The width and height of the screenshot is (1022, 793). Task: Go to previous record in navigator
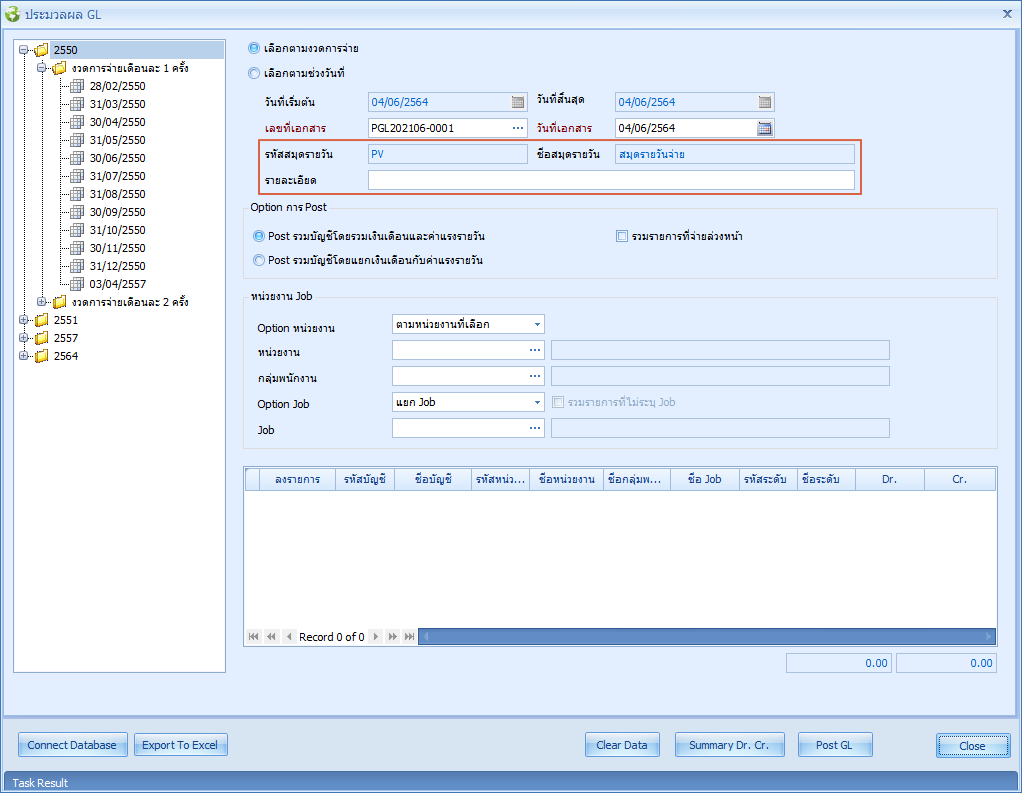(289, 637)
